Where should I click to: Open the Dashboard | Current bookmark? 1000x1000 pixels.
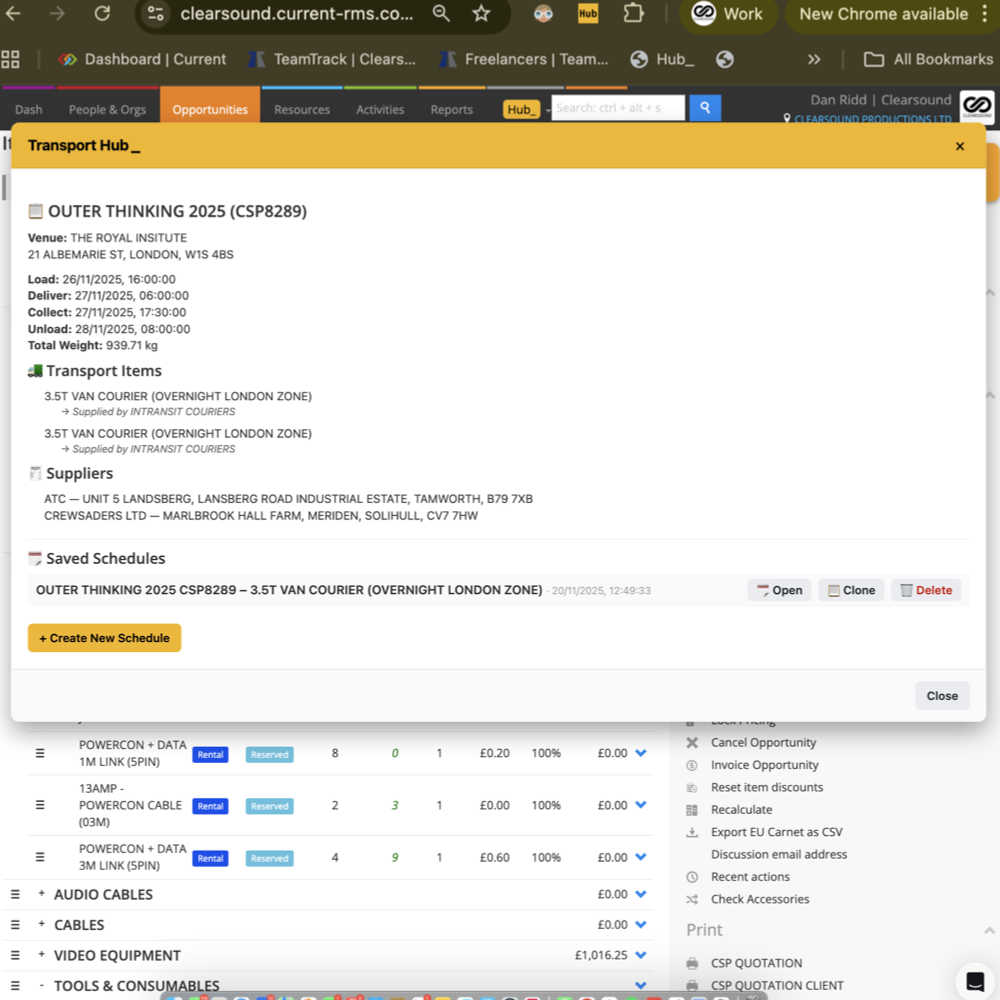[x=142, y=59]
